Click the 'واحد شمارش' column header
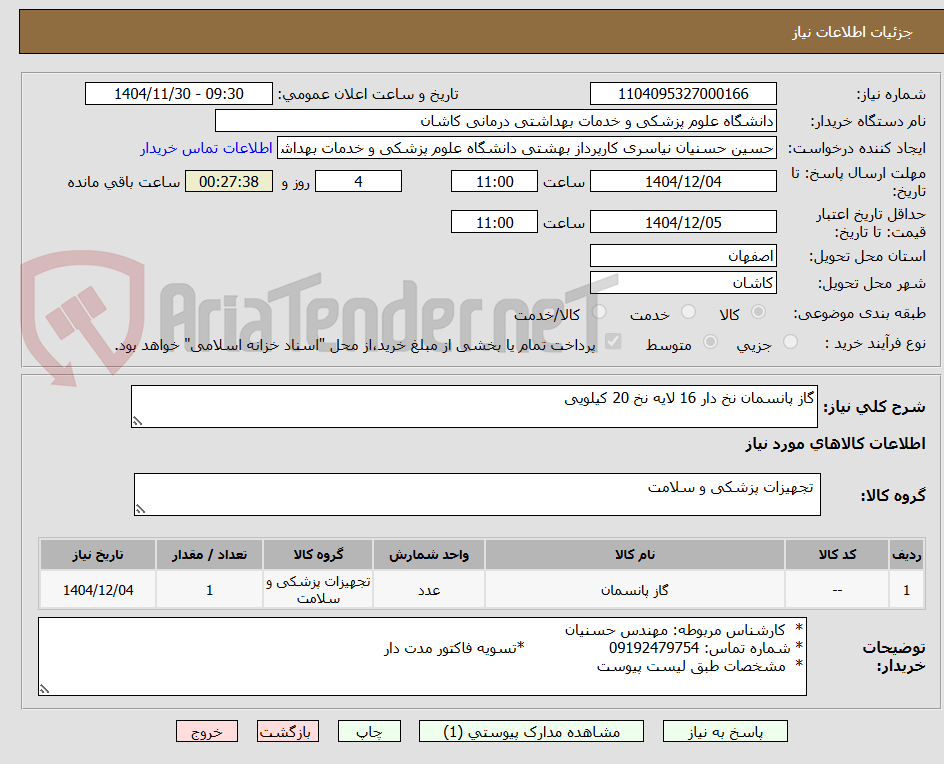 point(429,554)
